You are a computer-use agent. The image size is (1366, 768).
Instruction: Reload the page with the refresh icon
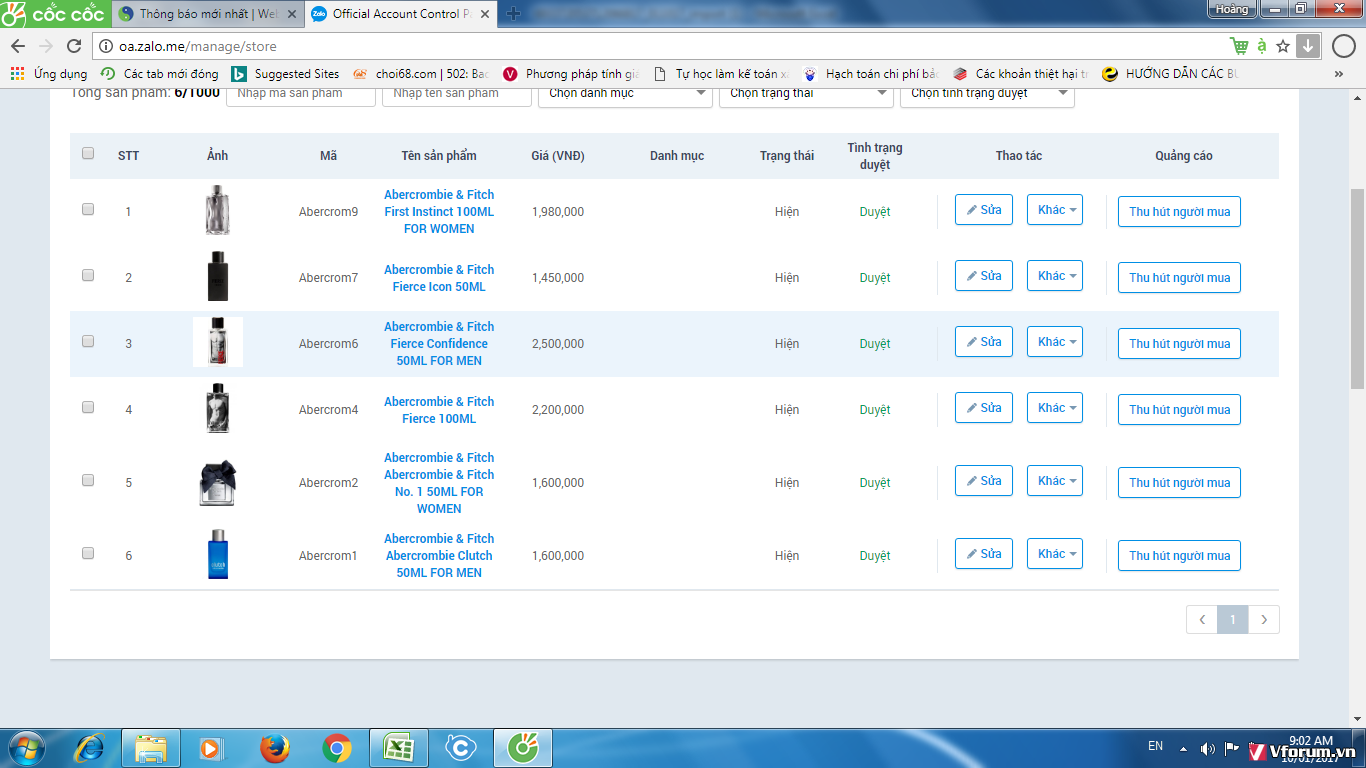click(74, 46)
